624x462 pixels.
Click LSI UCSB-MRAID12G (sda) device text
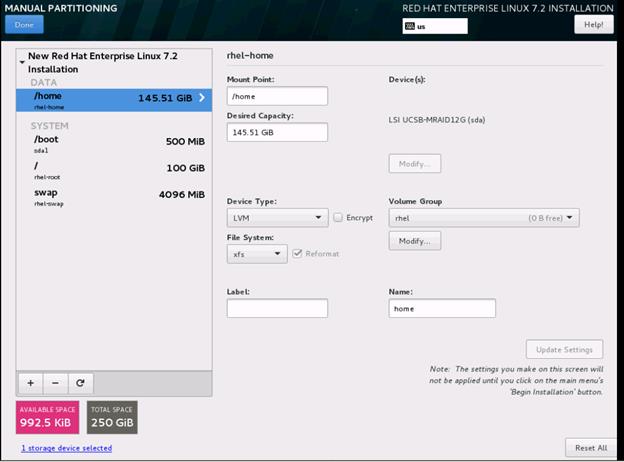click(437, 120)
